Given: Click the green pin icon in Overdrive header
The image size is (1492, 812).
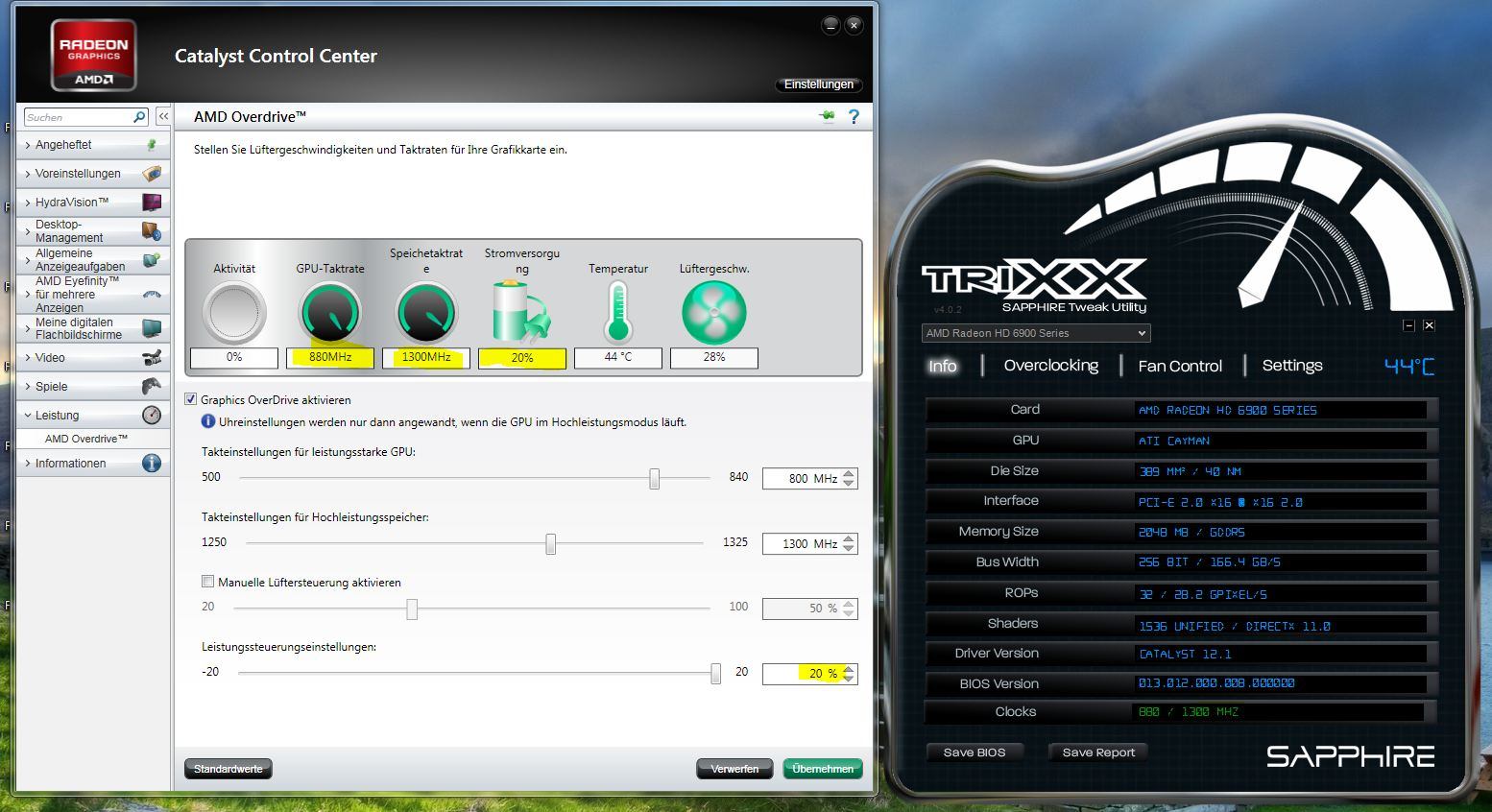Looking at the screenshot, I should click(827, 116).
